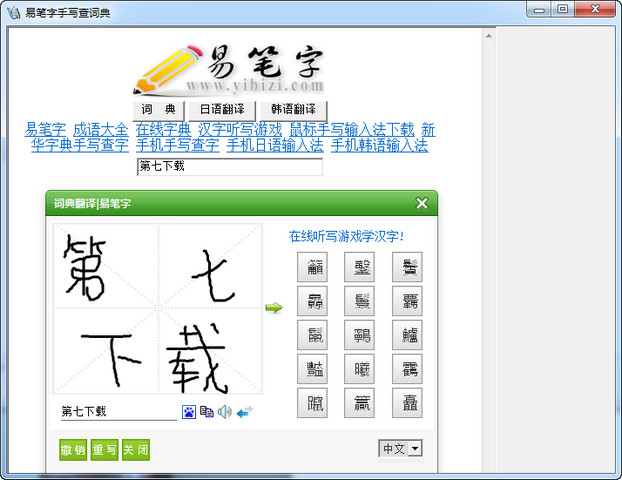Click the search box containing 第七下载
This screenshot has height=480, width=622.
click(x=230, y=167)
